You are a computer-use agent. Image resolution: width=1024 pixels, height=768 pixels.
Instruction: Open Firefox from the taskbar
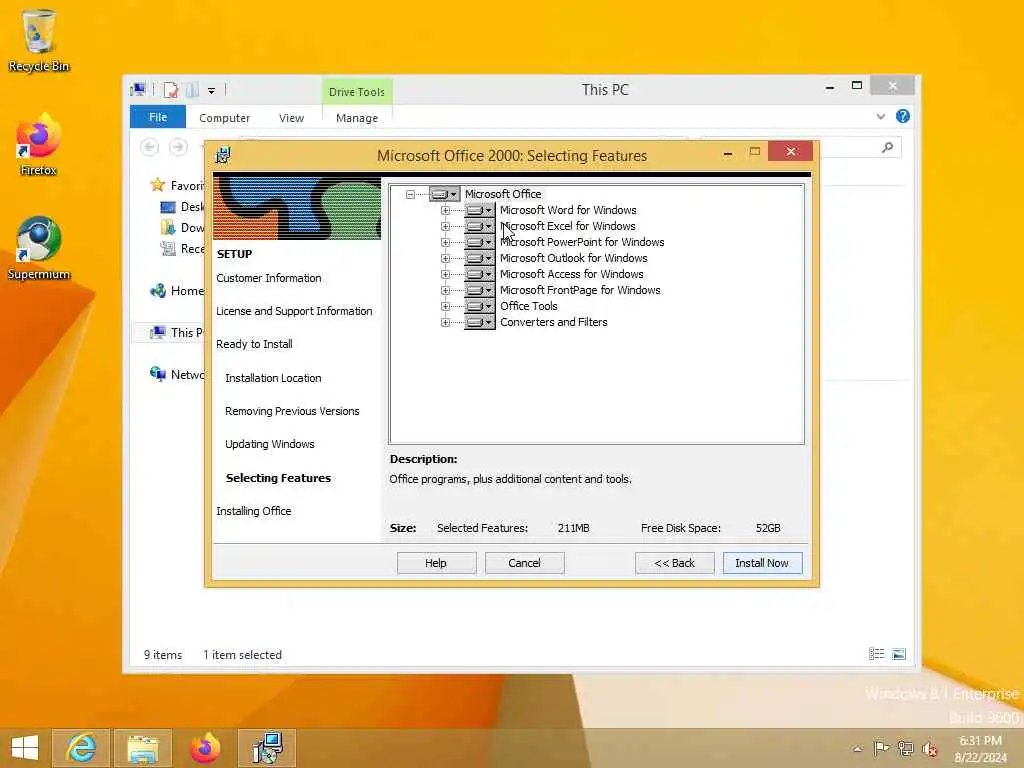[205, 748]
